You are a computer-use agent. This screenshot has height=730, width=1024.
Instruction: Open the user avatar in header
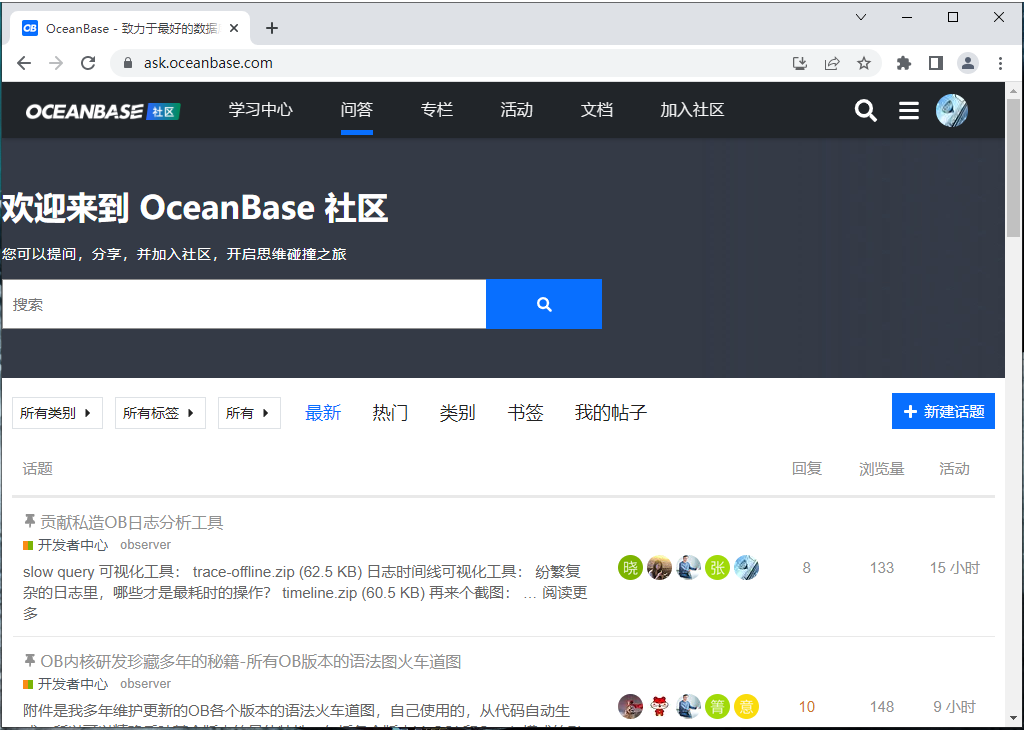[x=952, y=110]
